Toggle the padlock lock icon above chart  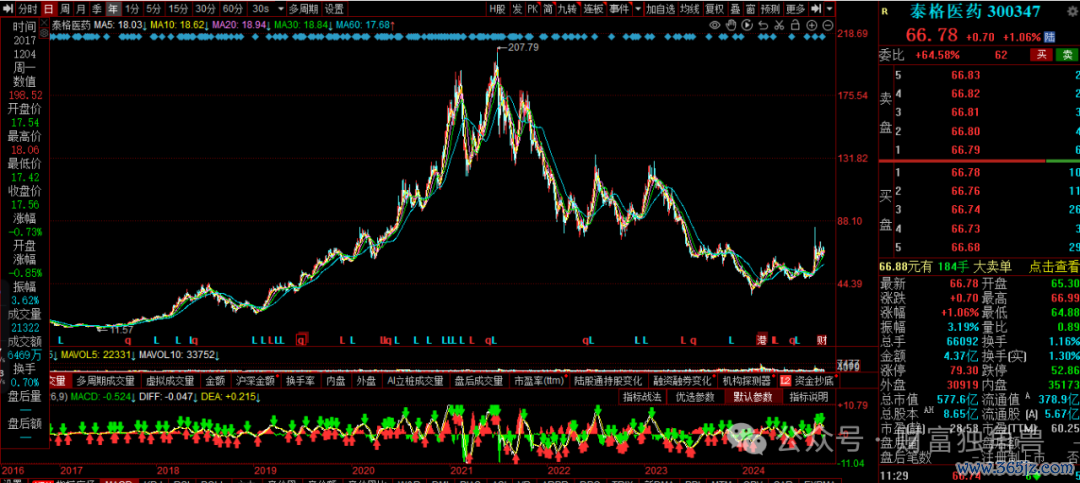tap(796, 25)
